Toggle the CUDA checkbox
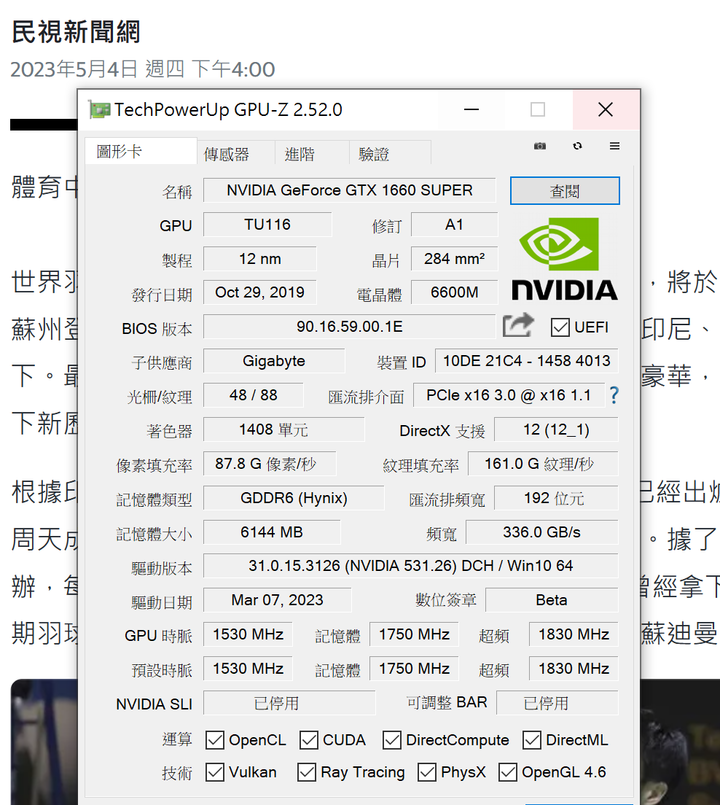Image resolution: width=720 pixels, height=805 pixels. click(x=309, y=740)
